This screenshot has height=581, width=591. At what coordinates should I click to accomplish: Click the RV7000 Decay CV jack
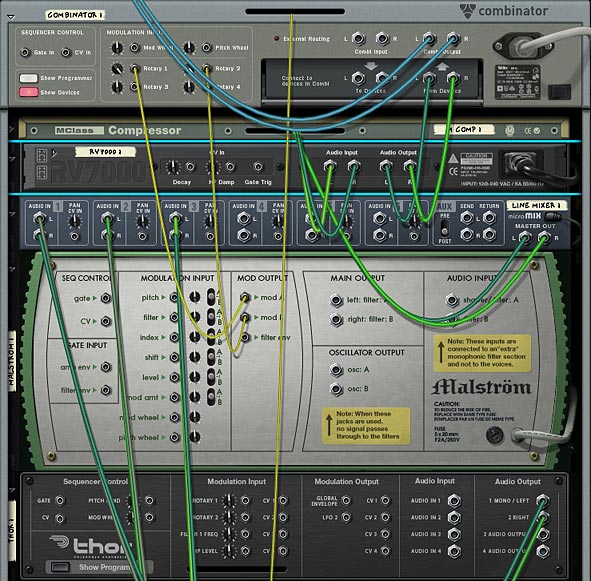190,166
